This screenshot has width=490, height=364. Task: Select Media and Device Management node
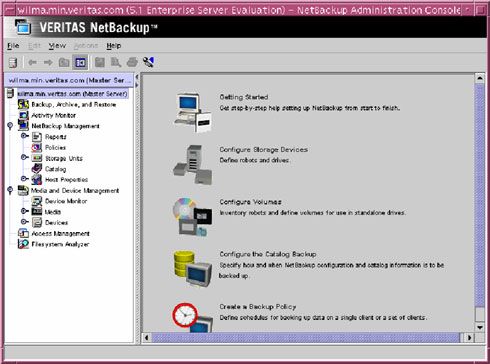[75, 191]
